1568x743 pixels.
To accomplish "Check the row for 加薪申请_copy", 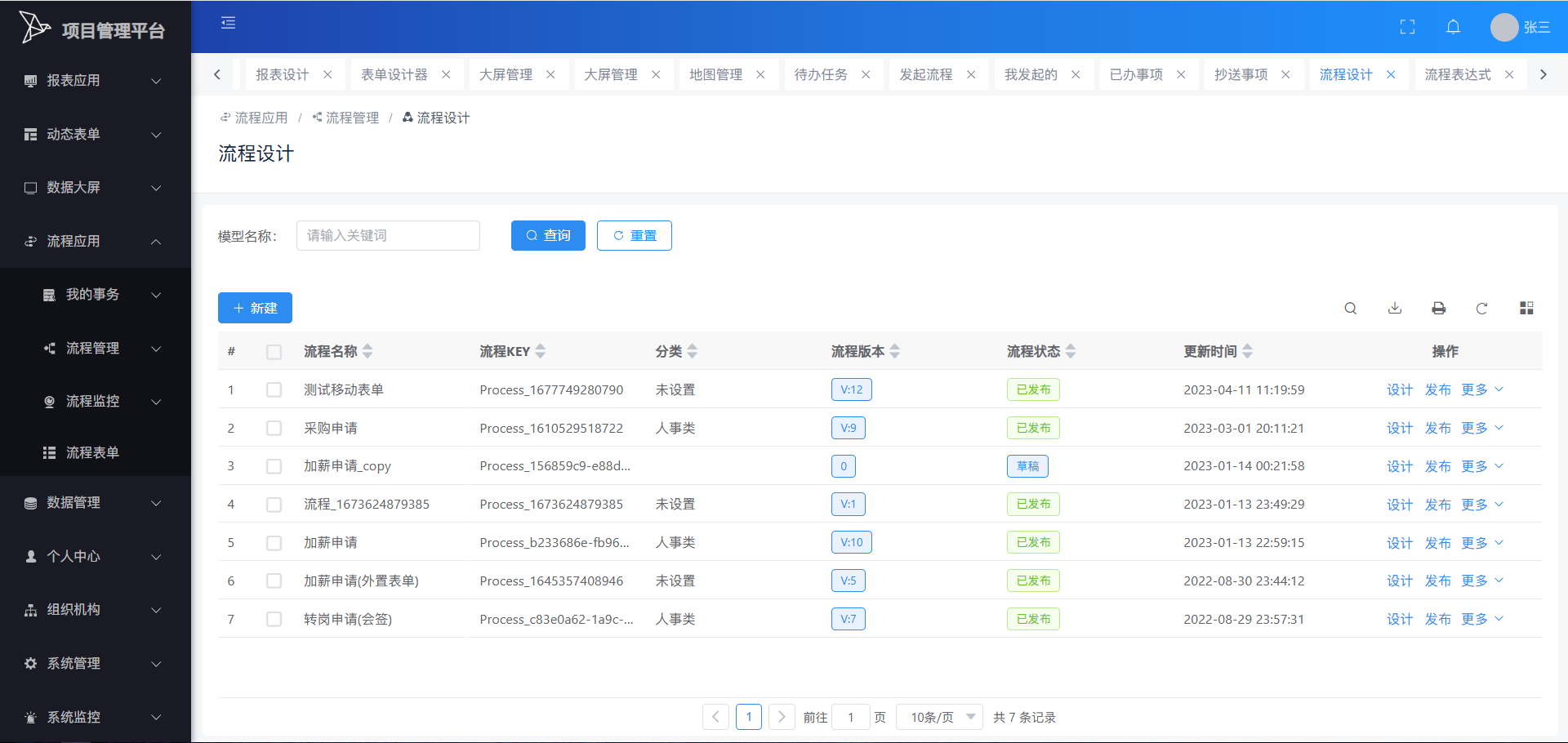I will click(x=274, y=466).
